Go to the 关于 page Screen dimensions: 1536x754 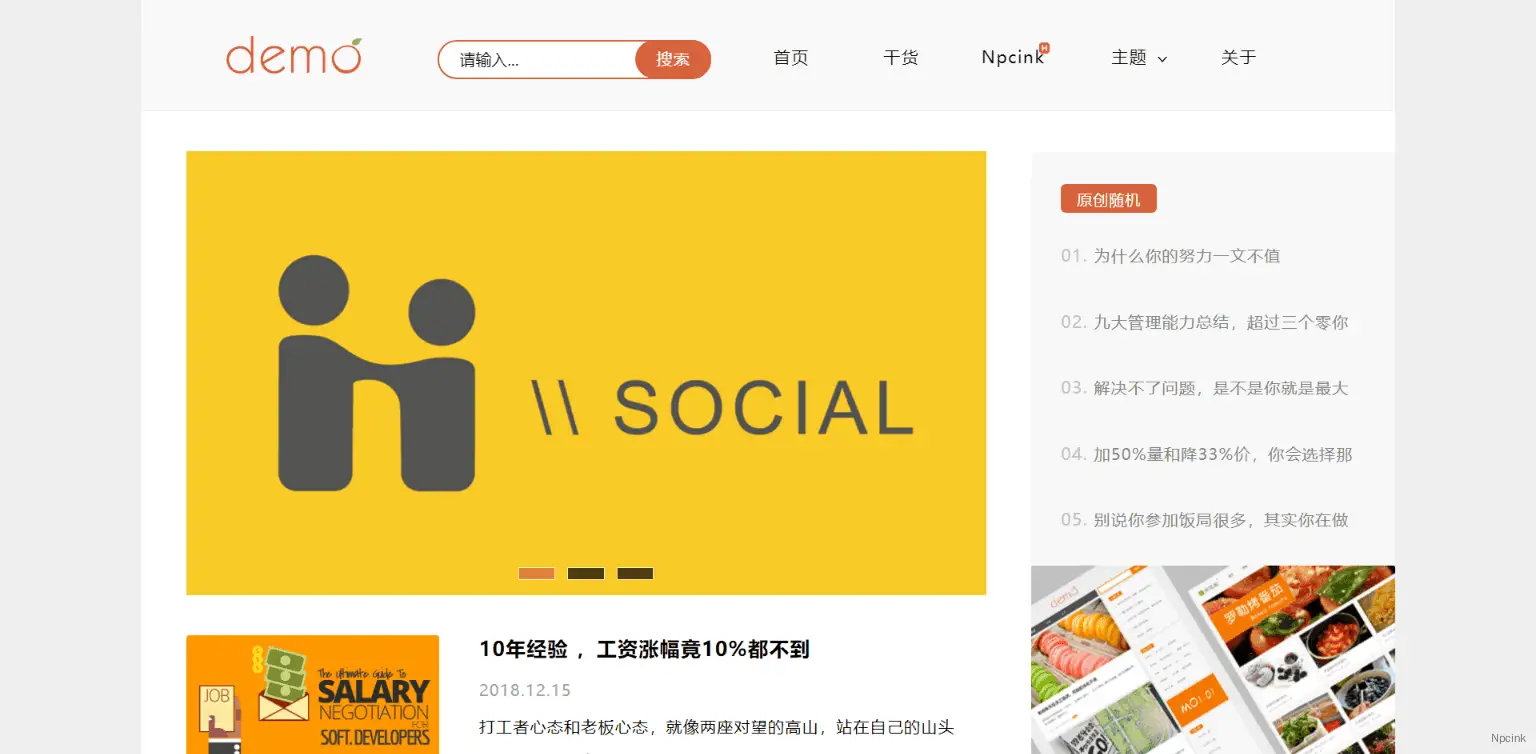pyautogui.click(x=1238, y=58)
